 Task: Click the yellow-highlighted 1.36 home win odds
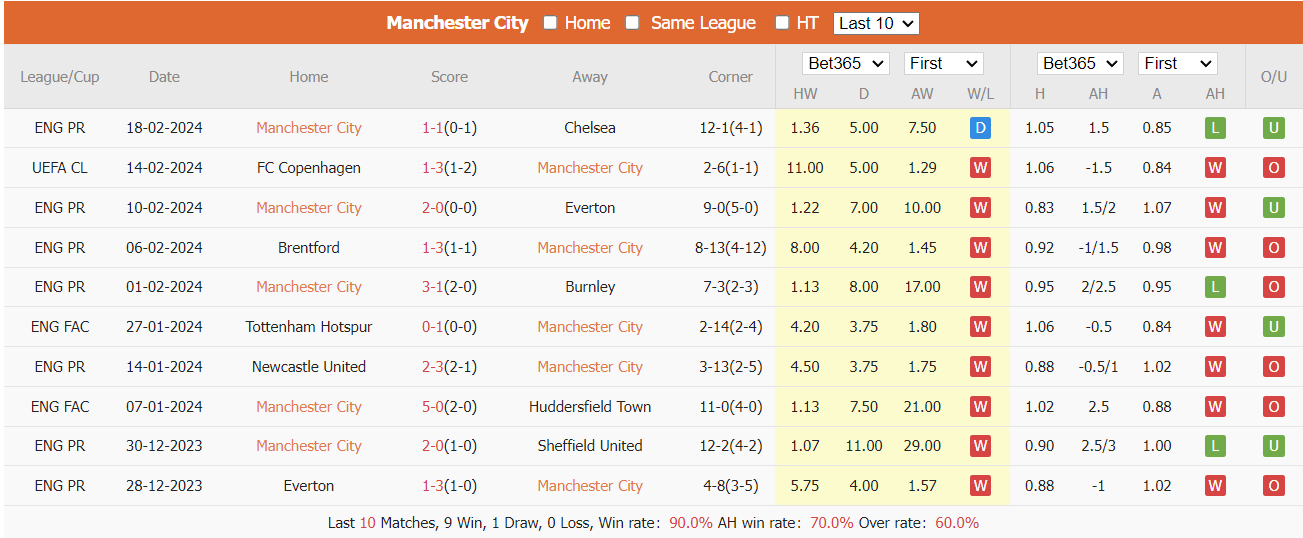804,128
